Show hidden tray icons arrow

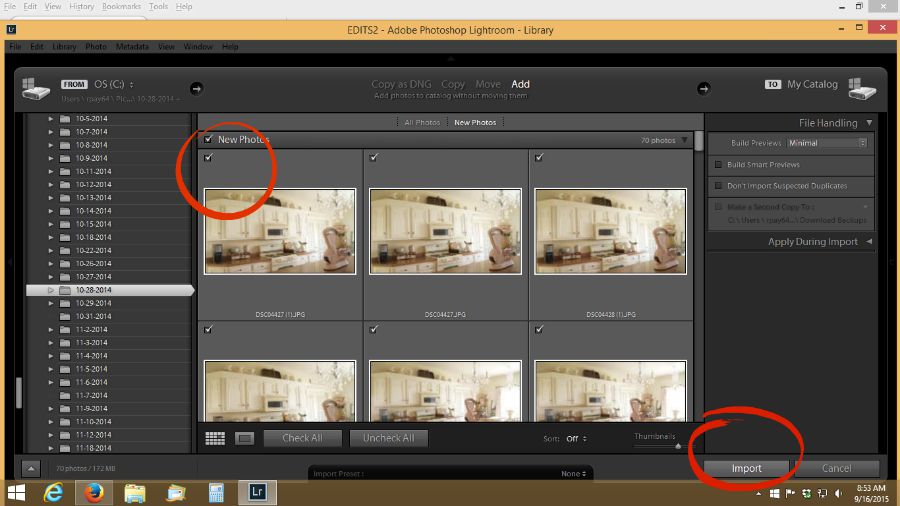[x=758, y=493]
